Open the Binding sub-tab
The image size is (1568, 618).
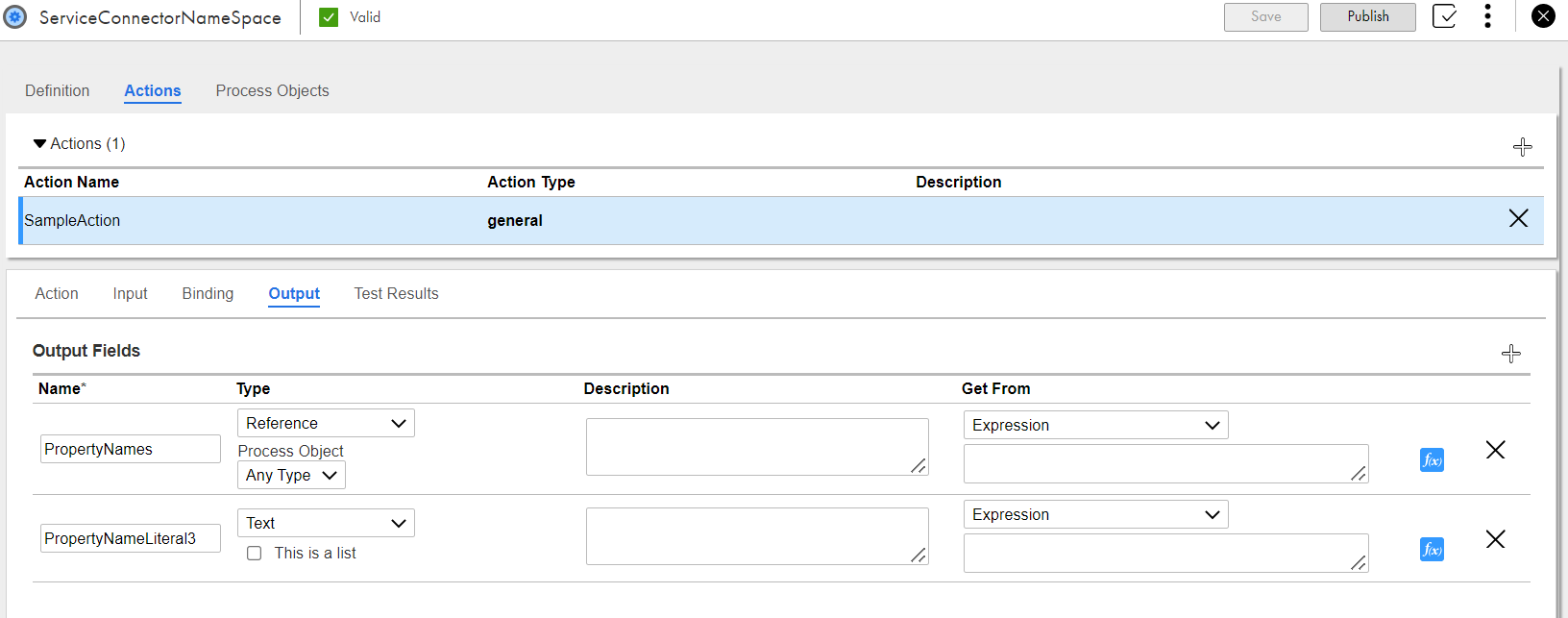coord(208,293)
